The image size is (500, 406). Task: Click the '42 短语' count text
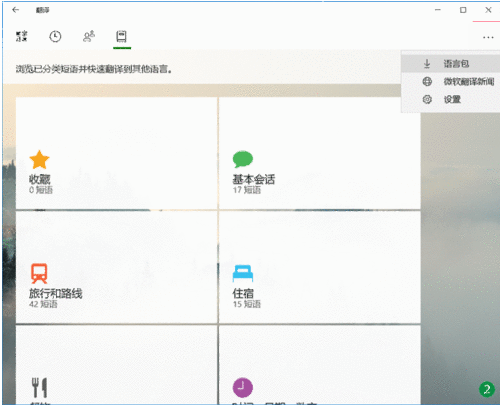(43, 304)
